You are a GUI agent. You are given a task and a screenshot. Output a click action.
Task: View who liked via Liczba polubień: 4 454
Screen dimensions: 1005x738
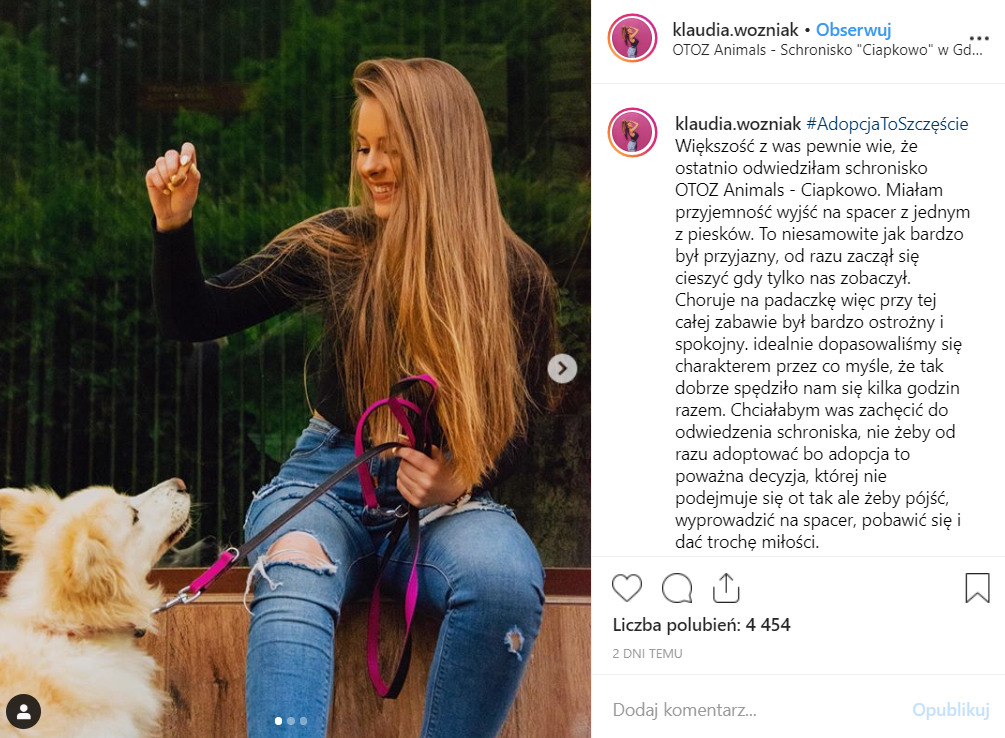(x=701, y=625)
